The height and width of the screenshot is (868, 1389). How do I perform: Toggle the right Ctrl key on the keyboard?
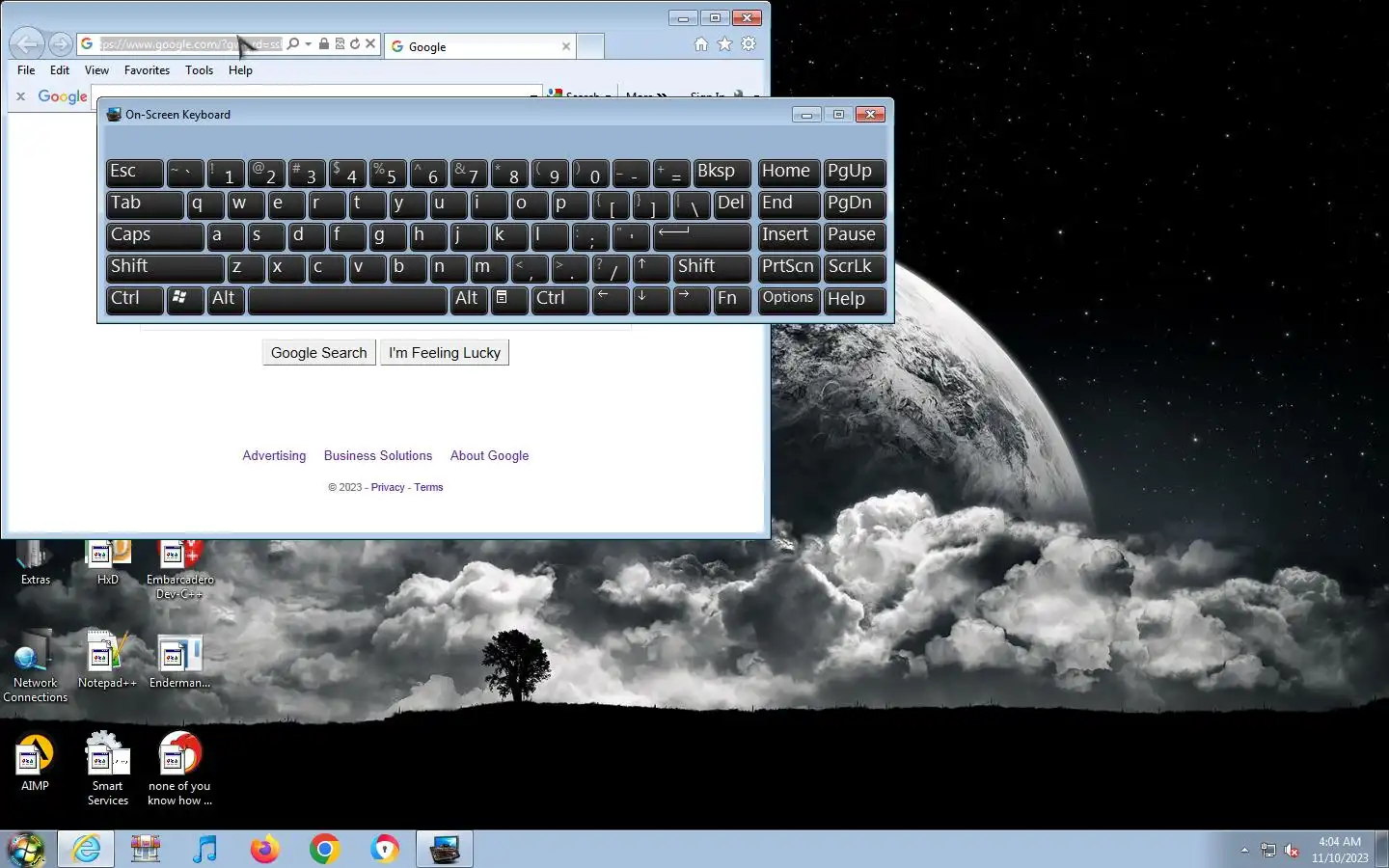point(560,300)
